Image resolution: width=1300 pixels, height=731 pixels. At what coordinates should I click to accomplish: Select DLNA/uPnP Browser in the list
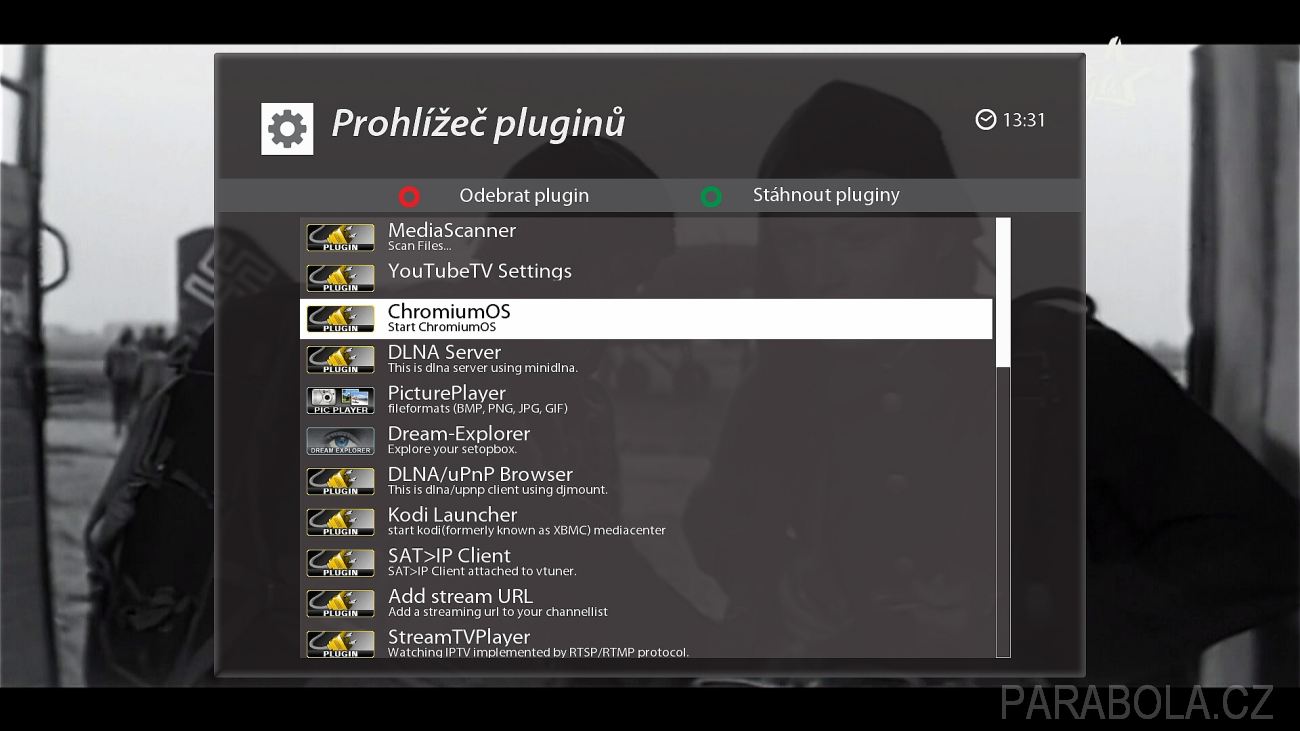click(x=646, y=481)
